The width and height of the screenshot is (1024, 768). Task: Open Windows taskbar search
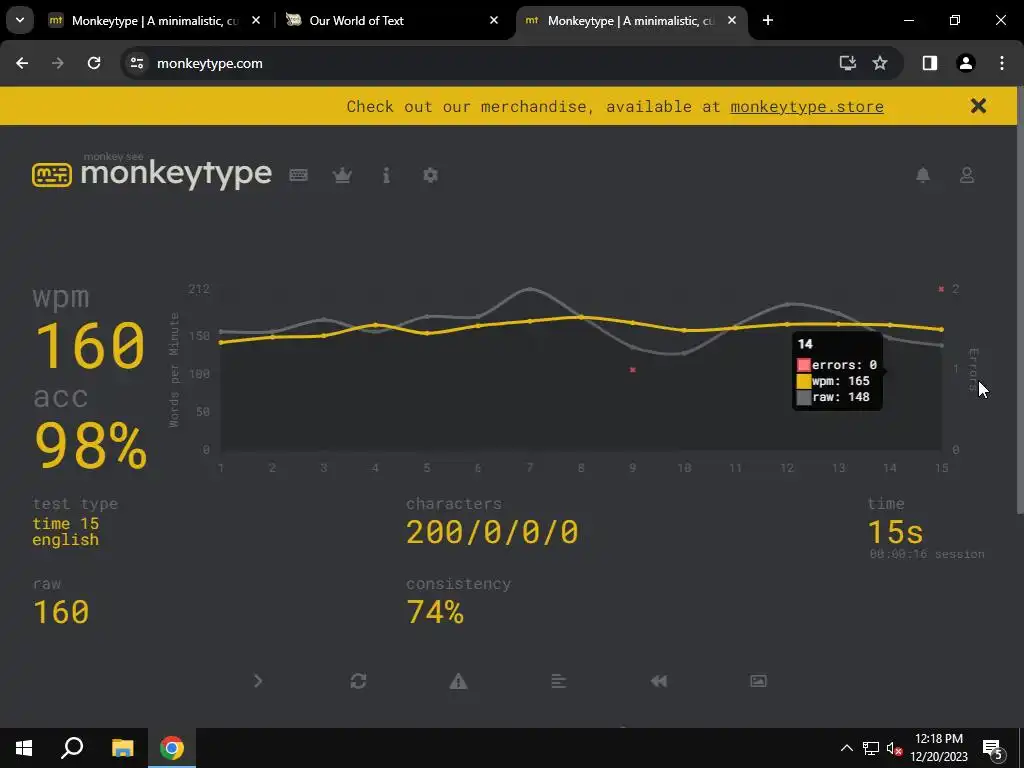72,748
